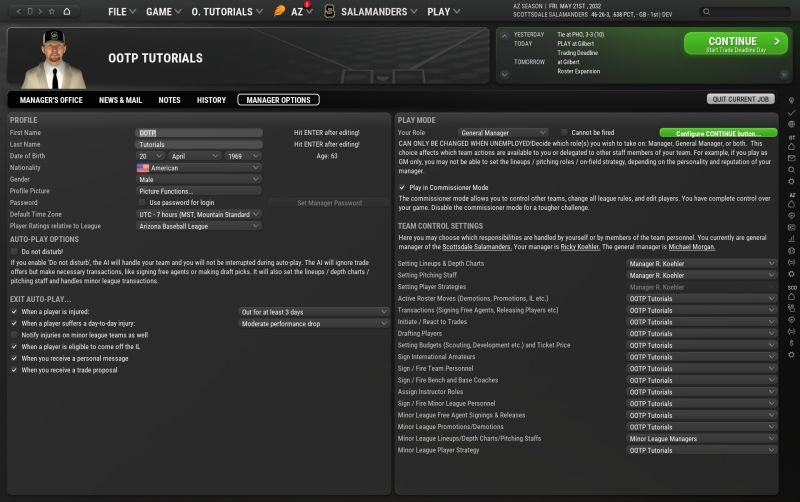Click the AZ section transactions arrows icon

point(791,262)
